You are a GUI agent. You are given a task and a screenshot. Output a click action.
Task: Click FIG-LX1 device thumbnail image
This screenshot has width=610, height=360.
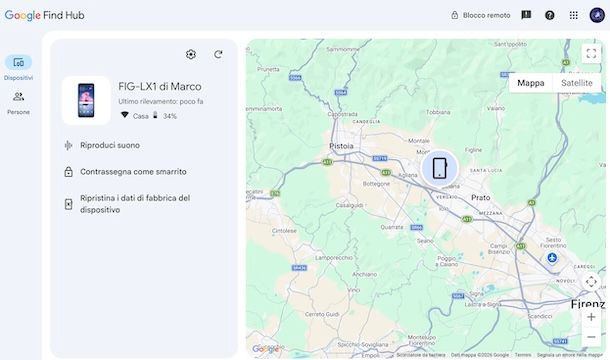click(x=86, y=100)
